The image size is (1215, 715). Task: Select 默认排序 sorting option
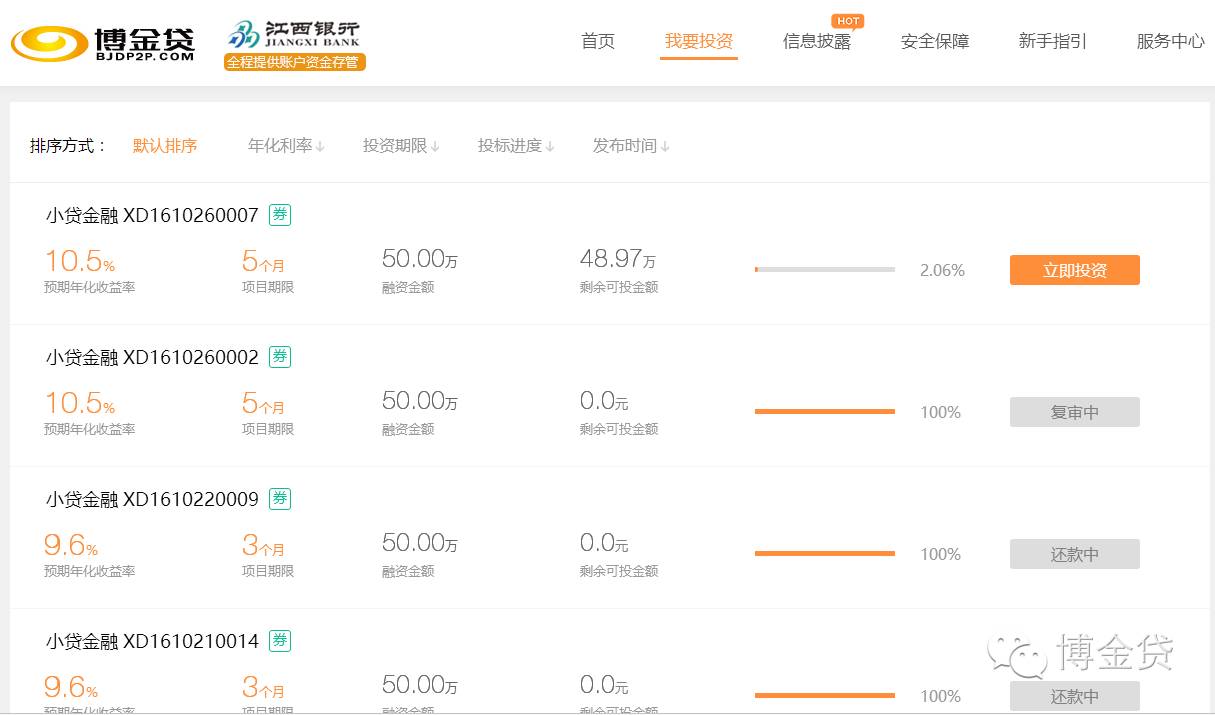[x=165, y=146]
